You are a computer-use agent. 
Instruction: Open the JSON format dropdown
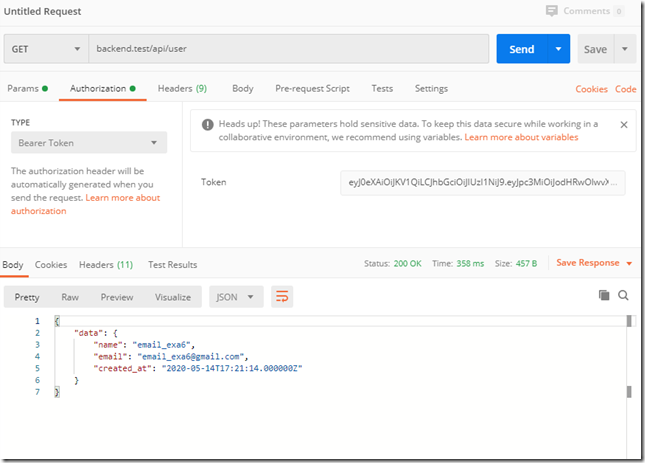(x=236, y=296)
